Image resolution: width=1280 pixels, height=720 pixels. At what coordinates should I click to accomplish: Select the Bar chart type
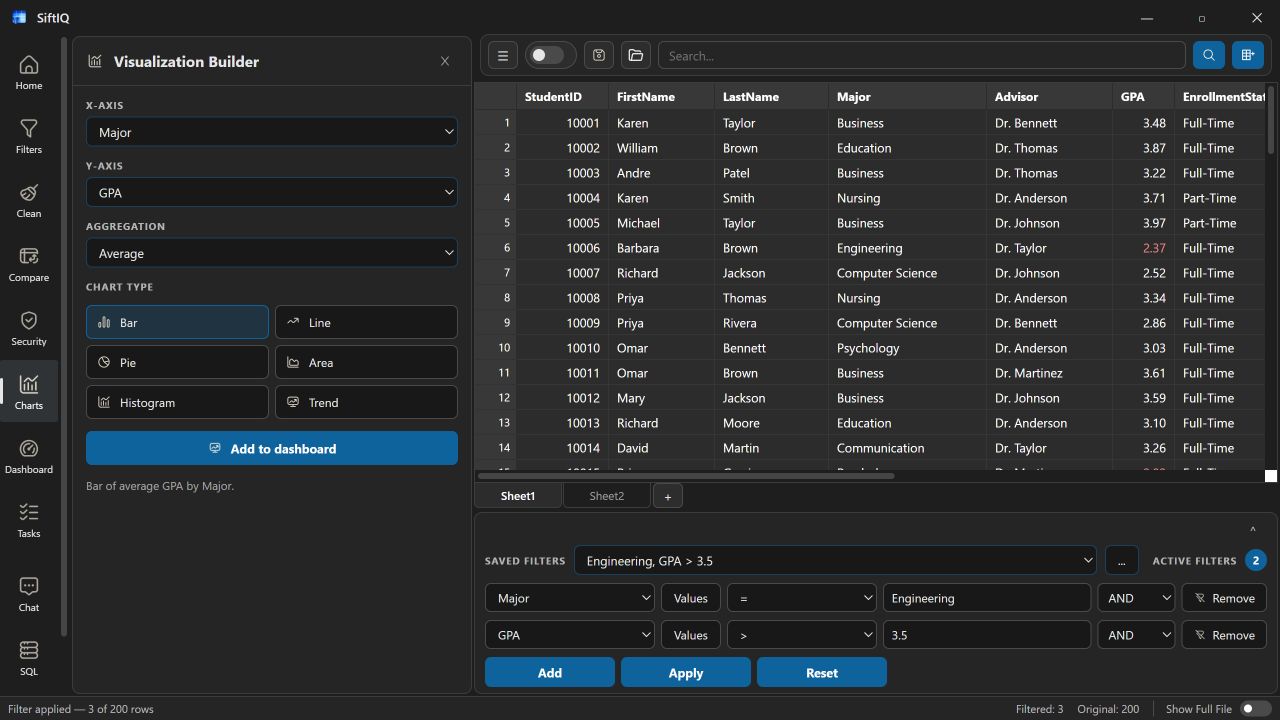pos(177,322)
